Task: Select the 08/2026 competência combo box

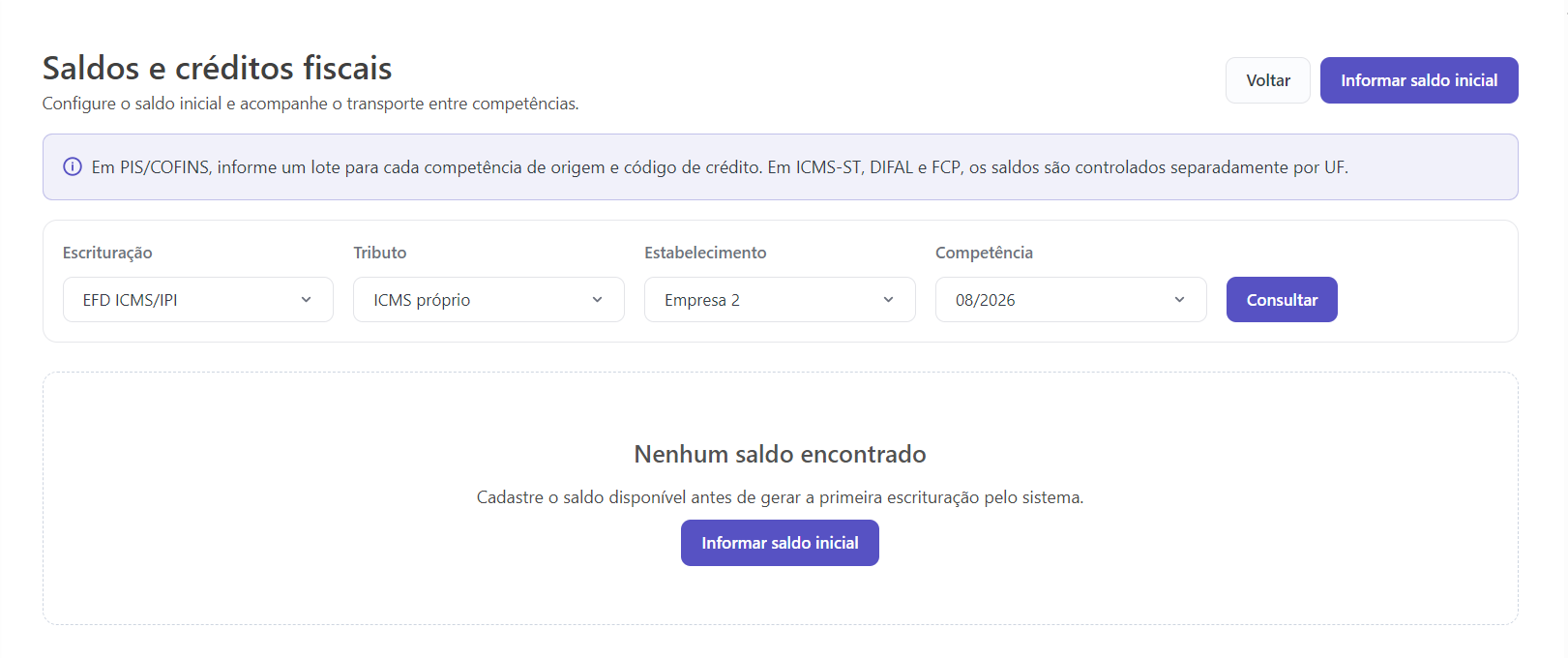Action: click(1071, 300)
